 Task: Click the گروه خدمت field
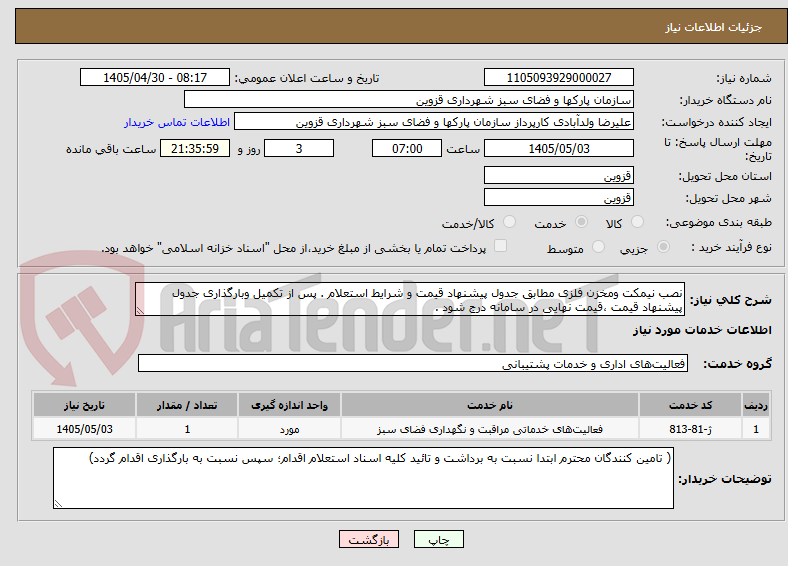tap(413, 363)
